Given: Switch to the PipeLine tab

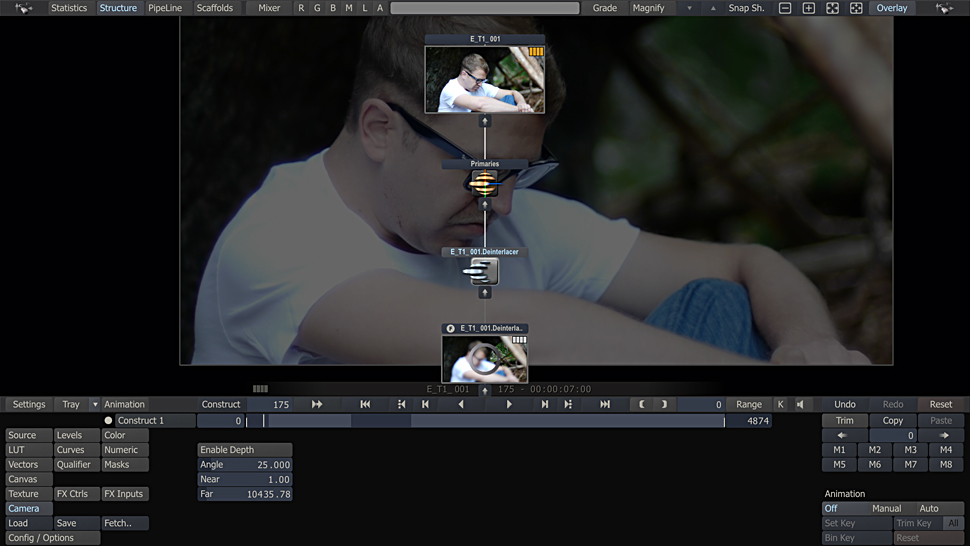Looking at the screenshot, I should 165,8.
